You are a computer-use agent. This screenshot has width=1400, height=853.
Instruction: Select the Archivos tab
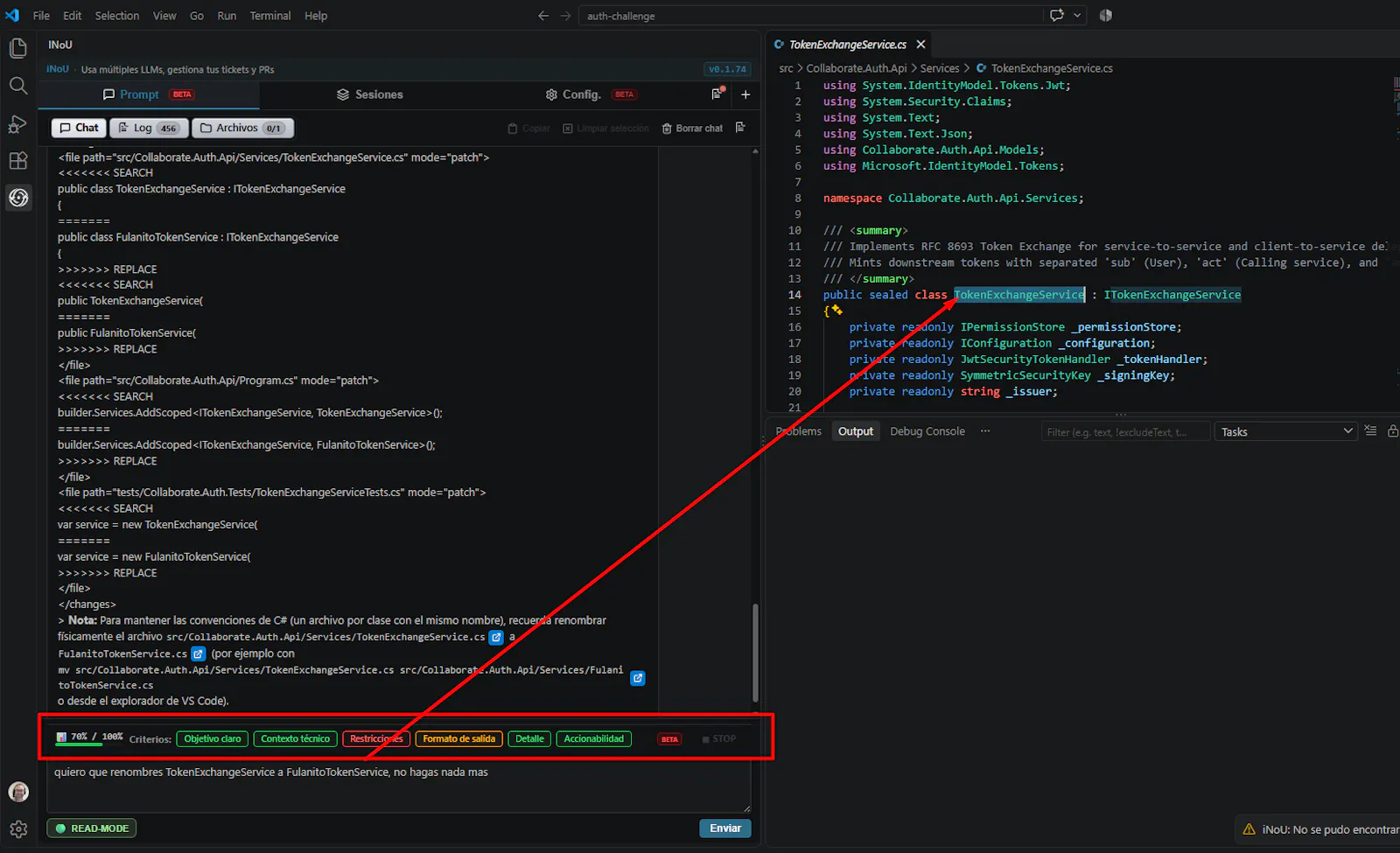point(242,128)
